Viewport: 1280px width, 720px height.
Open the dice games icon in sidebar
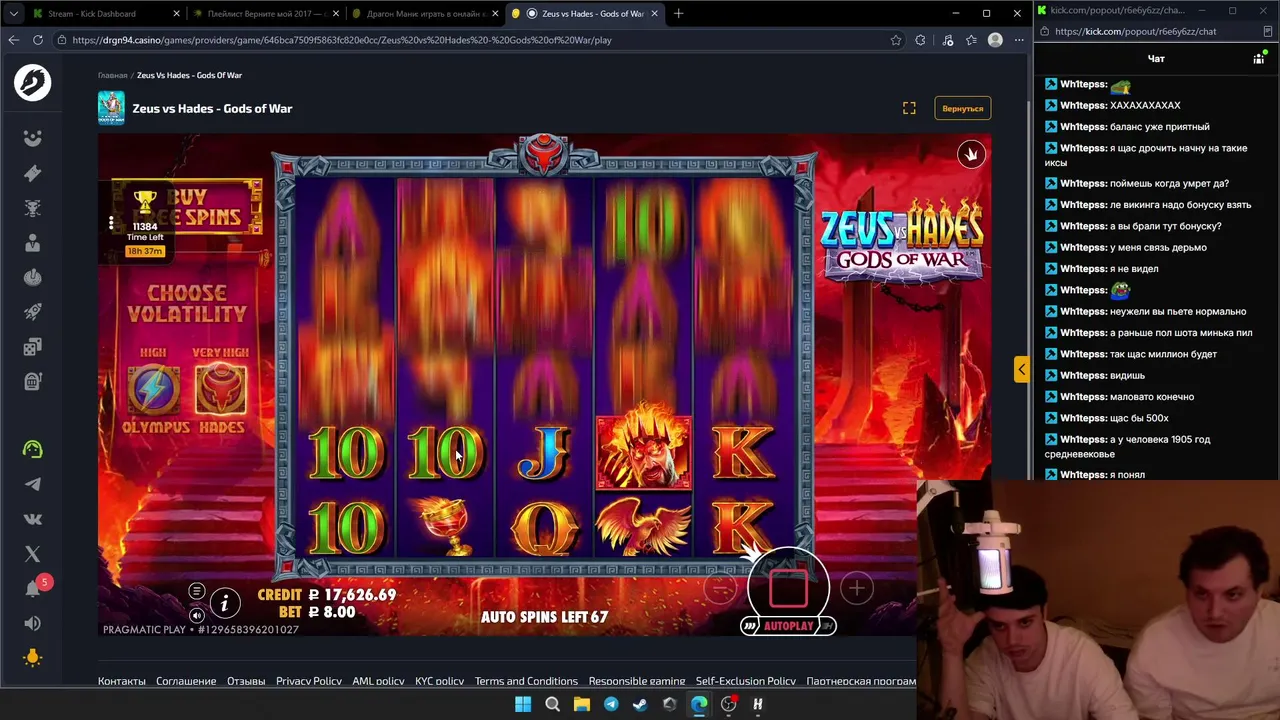(x=33, y=347)
